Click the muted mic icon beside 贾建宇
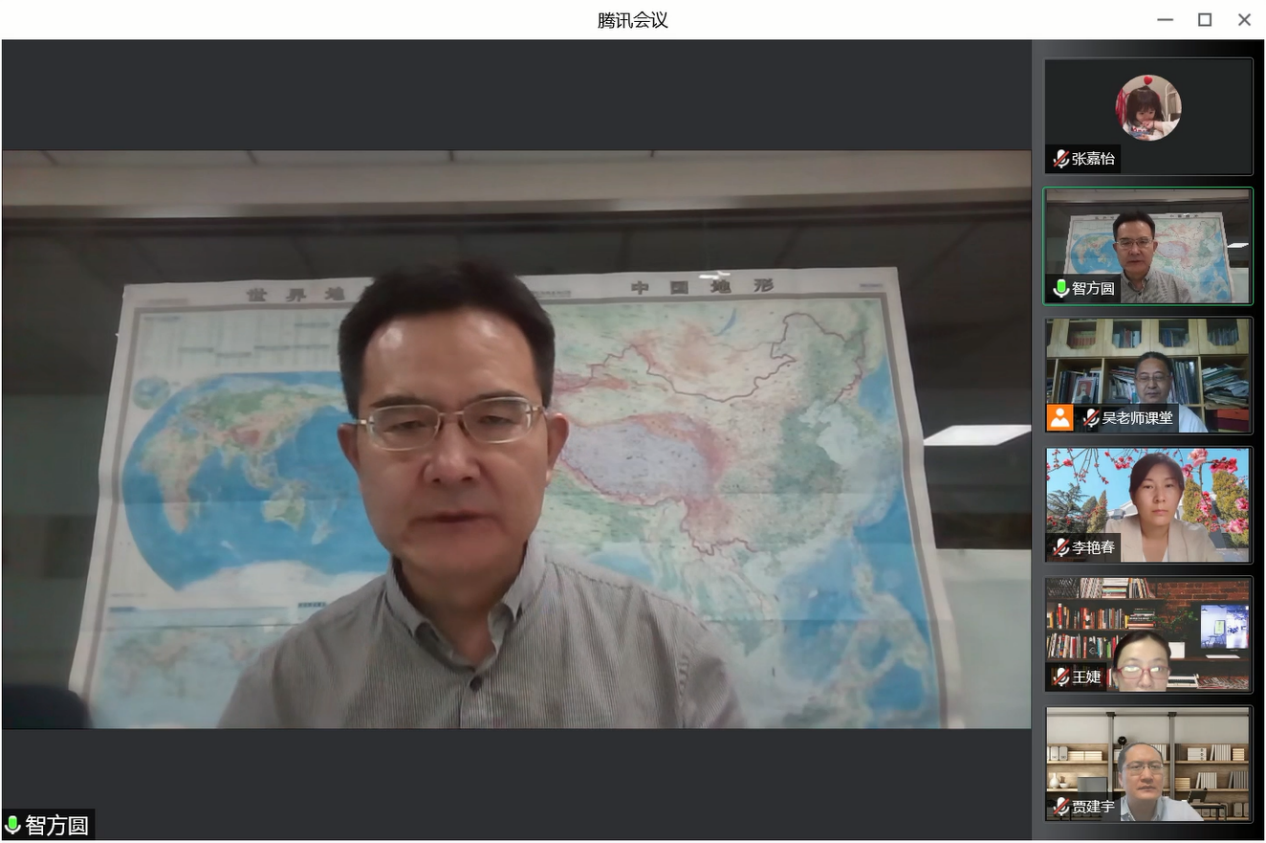The image size is (1266, 843). point(1060,807)
